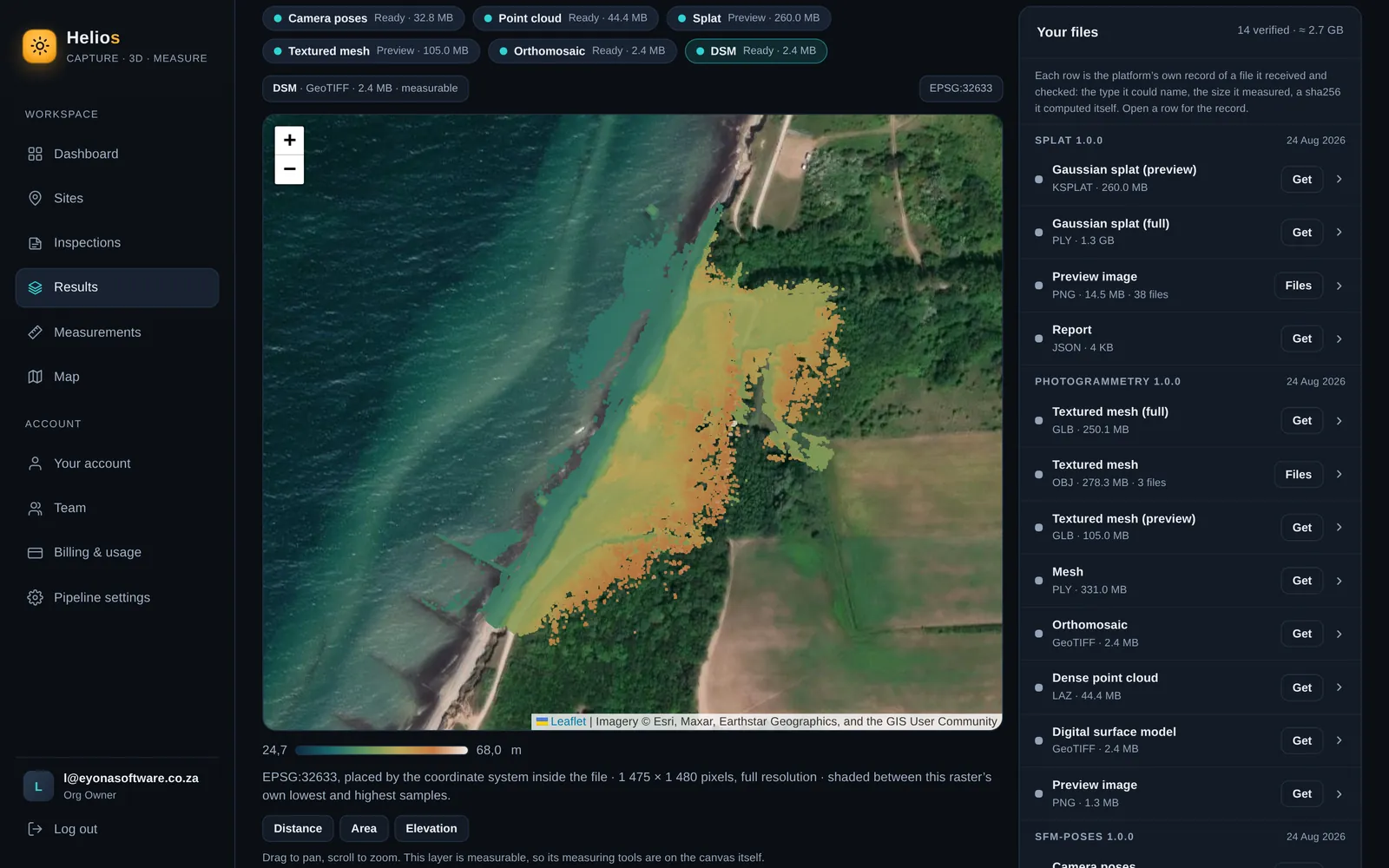
Task: Open Dashboard in the sidebar
Action: pyautogui.click(x=117, y=154)
